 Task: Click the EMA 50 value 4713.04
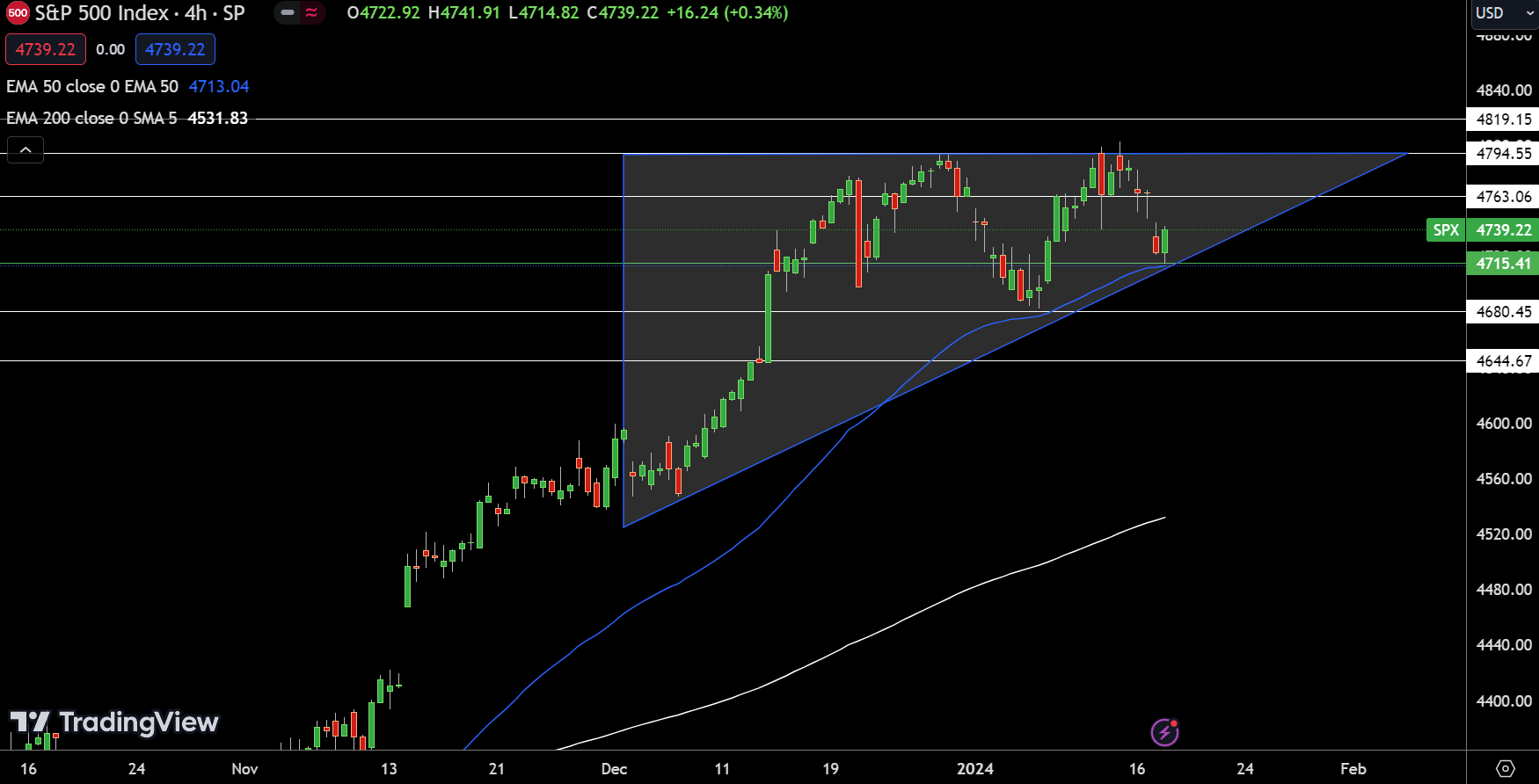[219, 86]
